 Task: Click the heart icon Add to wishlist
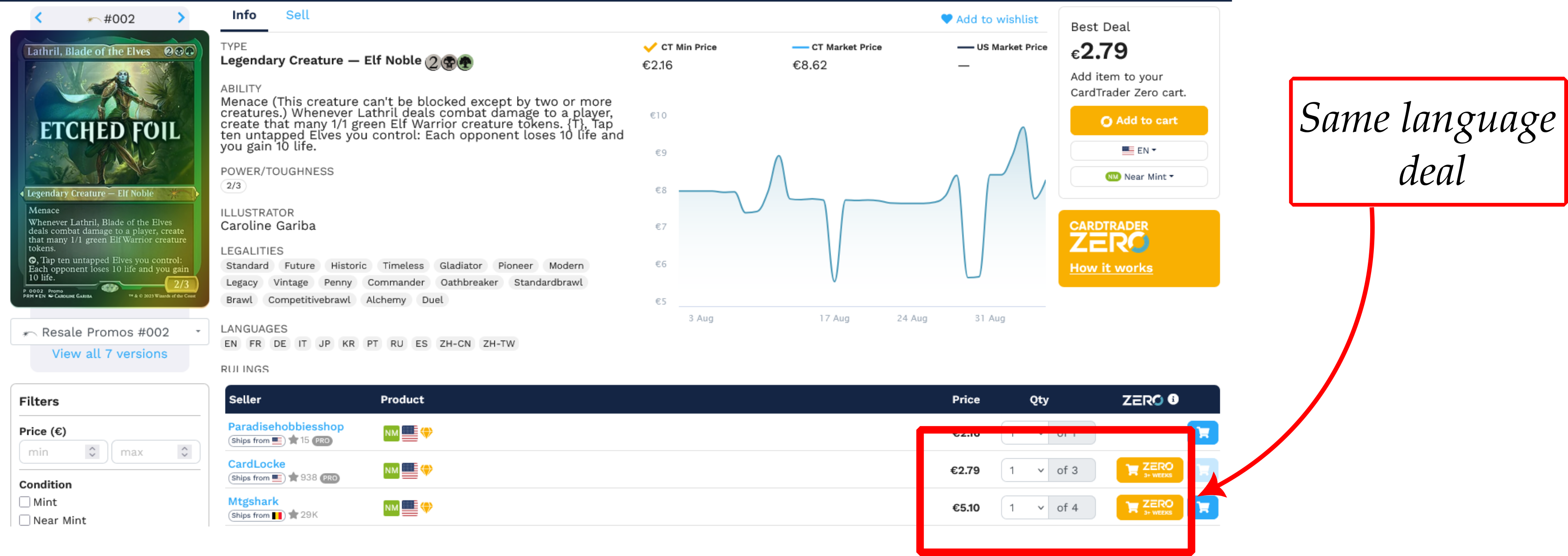pos(946,19)
